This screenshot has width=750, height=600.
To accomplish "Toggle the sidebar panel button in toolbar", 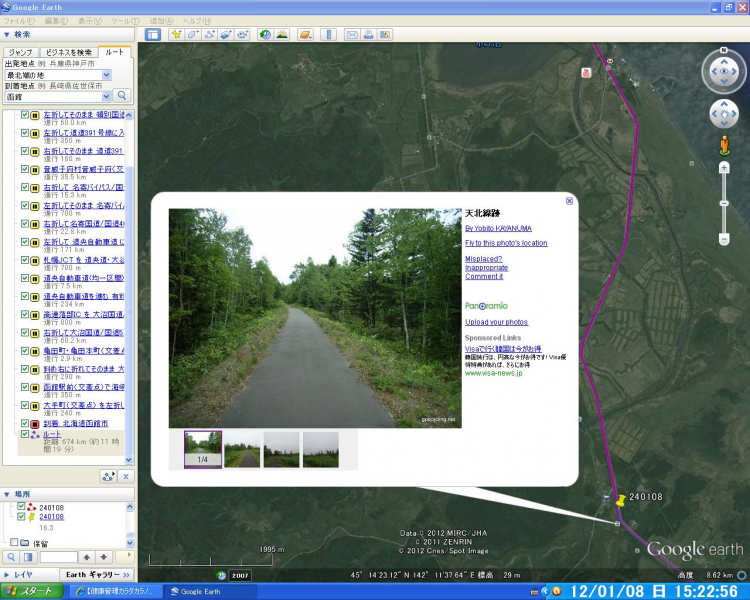I will point(153,34).
